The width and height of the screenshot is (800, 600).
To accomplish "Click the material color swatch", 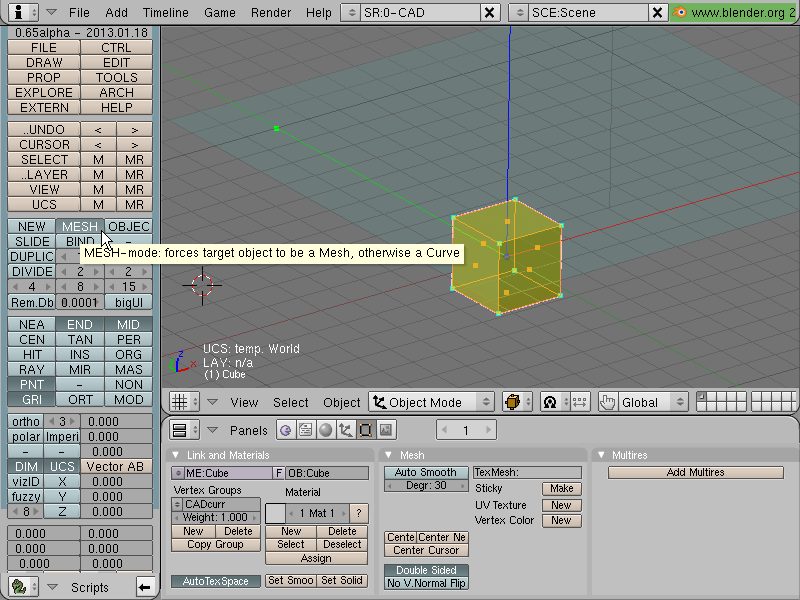I will coord(275,513).
